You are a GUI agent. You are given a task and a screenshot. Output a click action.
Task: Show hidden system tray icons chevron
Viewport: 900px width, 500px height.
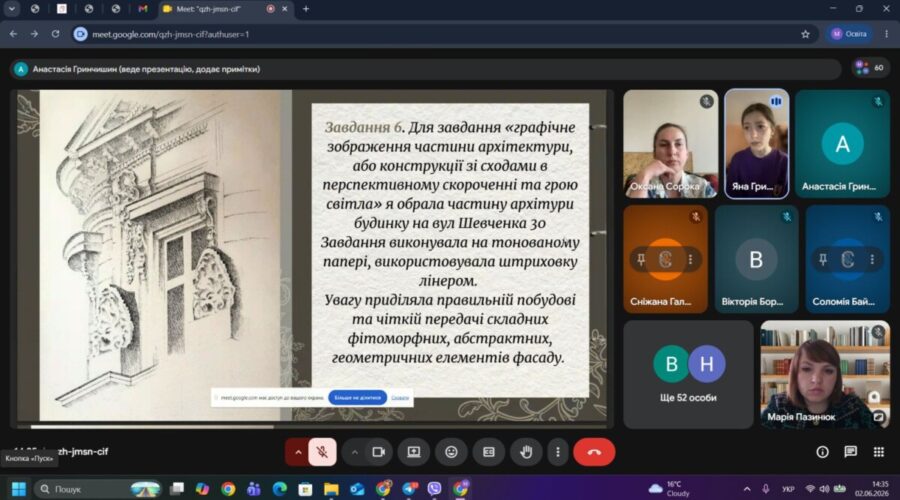click(747, 489)
